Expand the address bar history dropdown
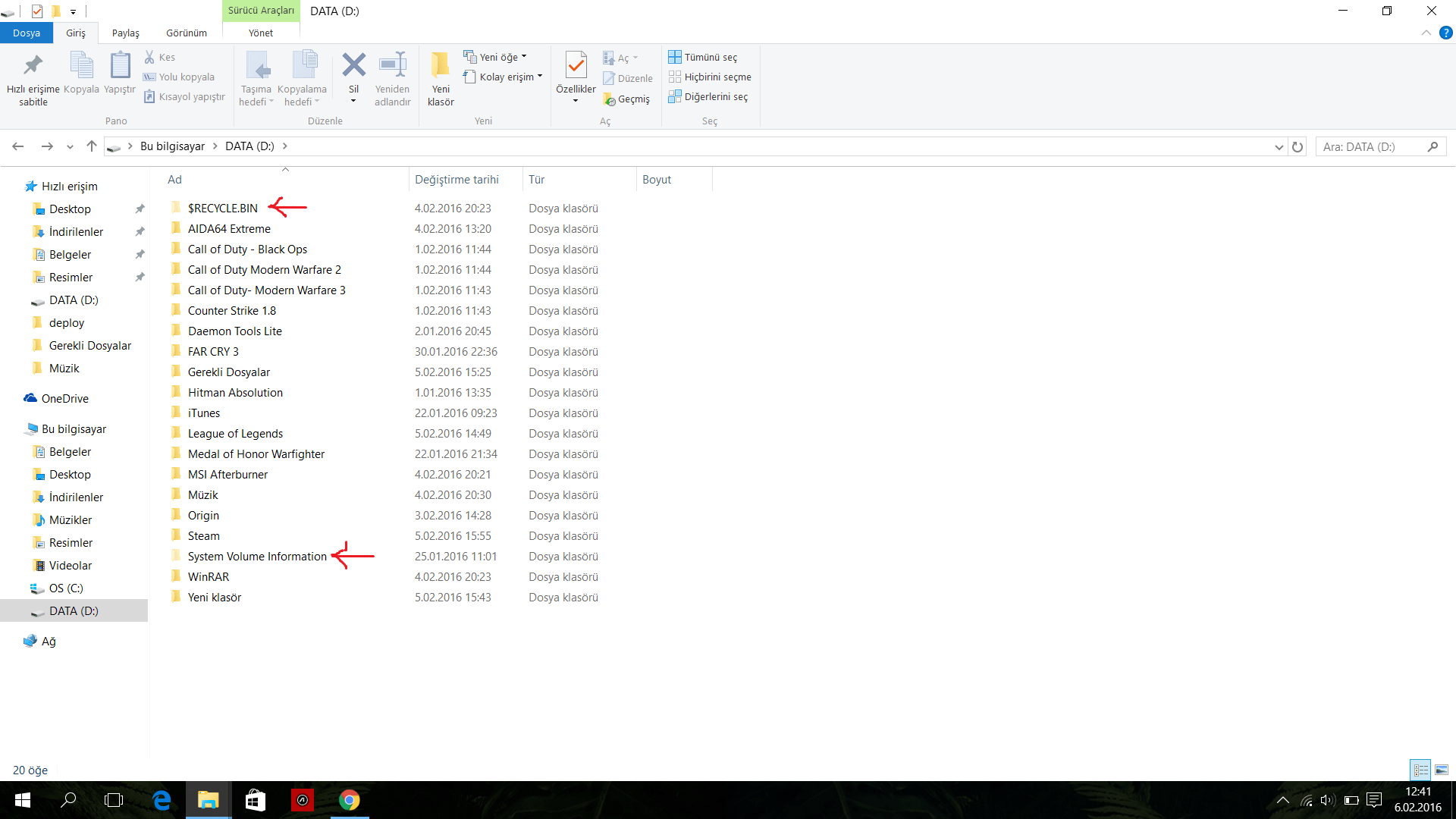This screenshot has width=1456, height=819. [1279, 147]
